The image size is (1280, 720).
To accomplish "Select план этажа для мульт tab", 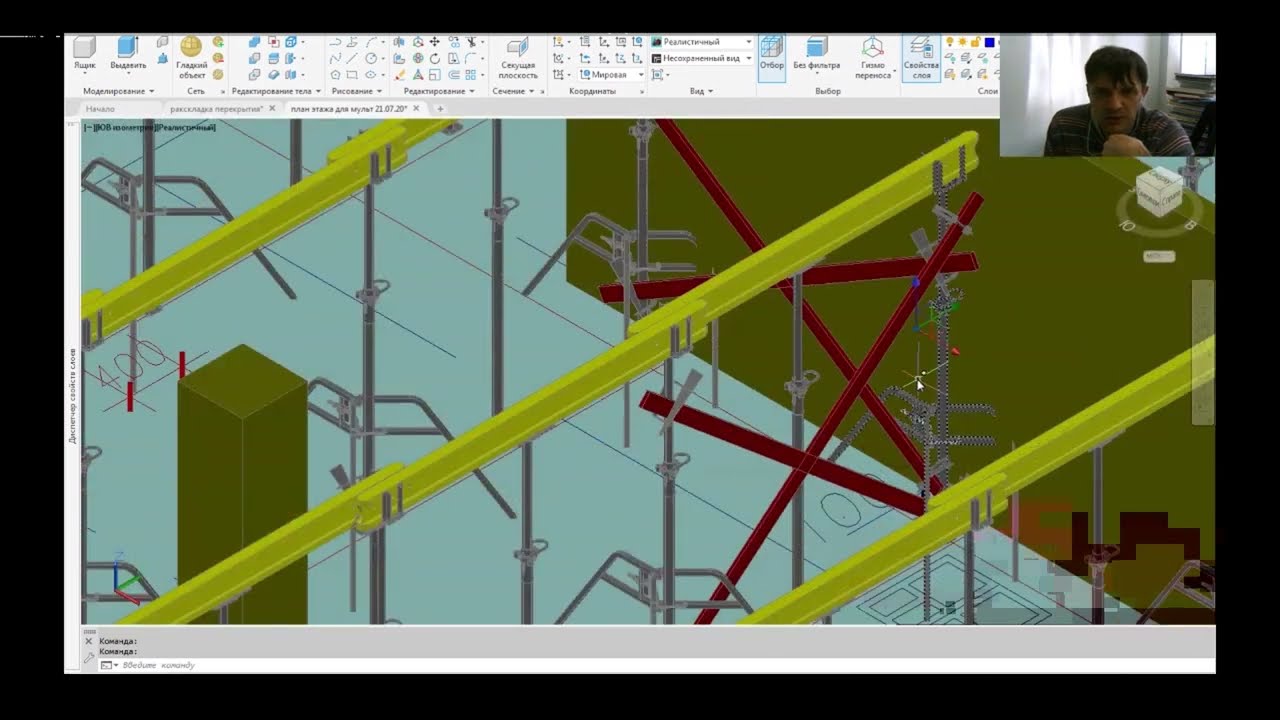I will click(x=349, y=108).
